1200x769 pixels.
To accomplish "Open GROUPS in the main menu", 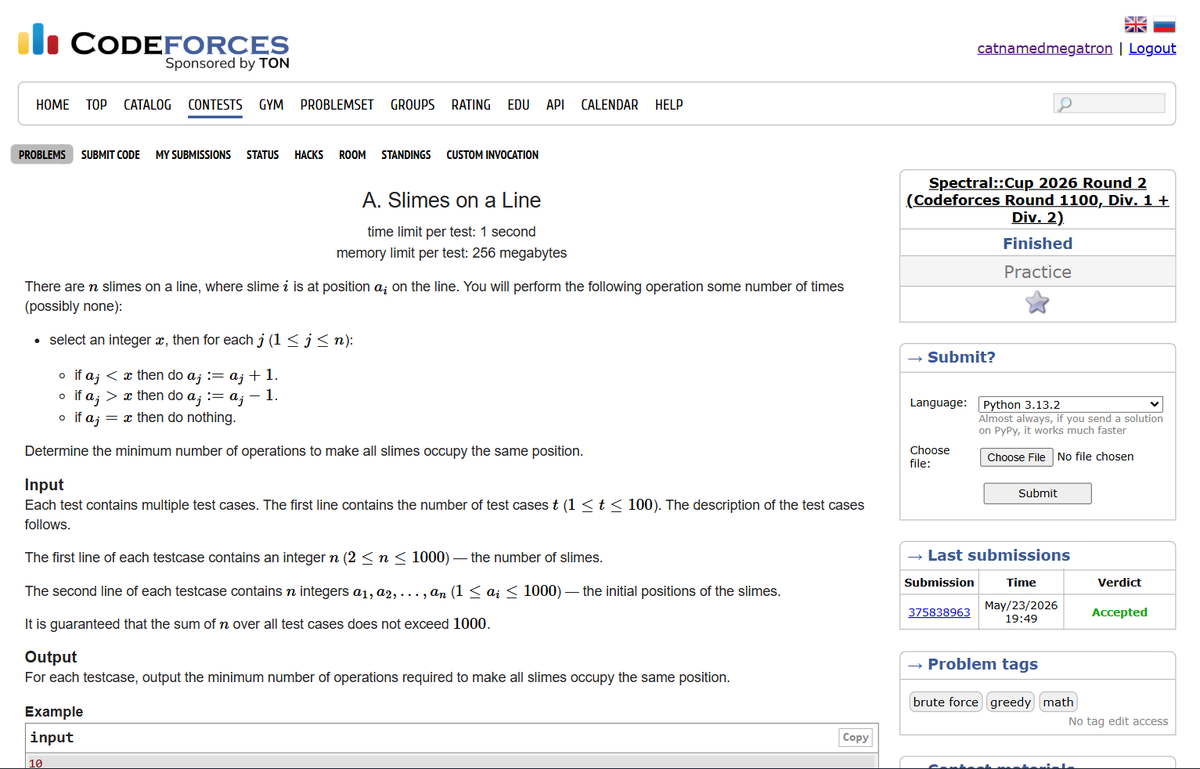I will 413,105.
